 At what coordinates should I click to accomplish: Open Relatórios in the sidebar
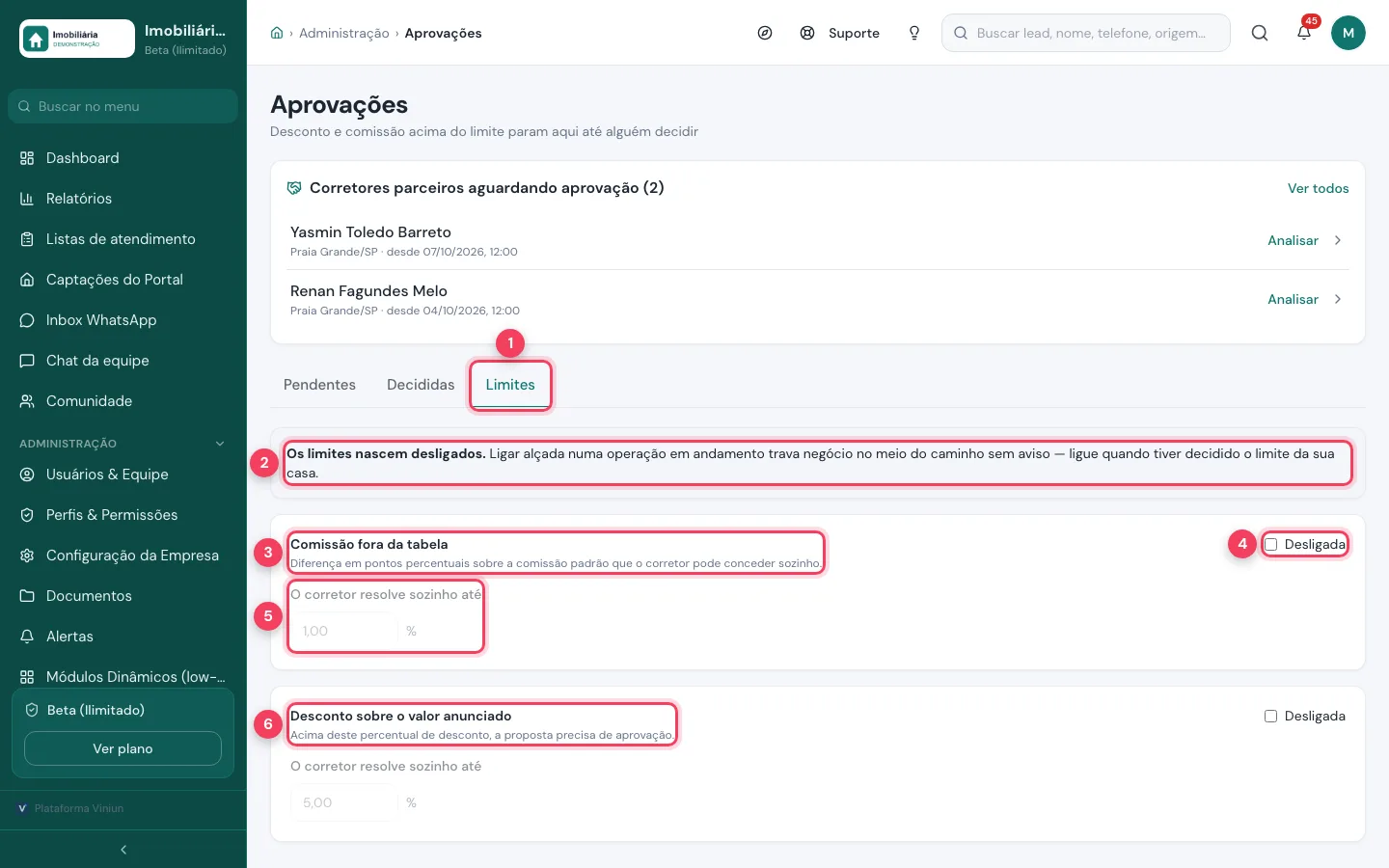pyautogui.click(x=123, y=199)
